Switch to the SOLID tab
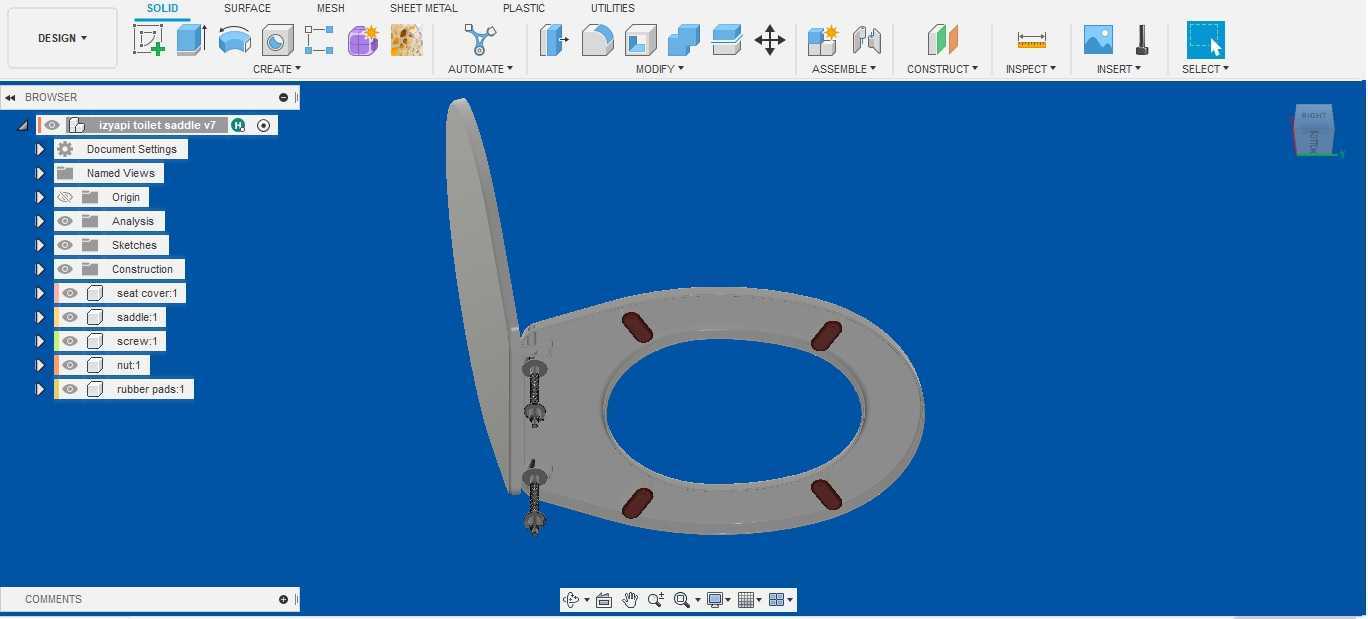Viewport: 1368px width, 619px height. click(162, 8)
